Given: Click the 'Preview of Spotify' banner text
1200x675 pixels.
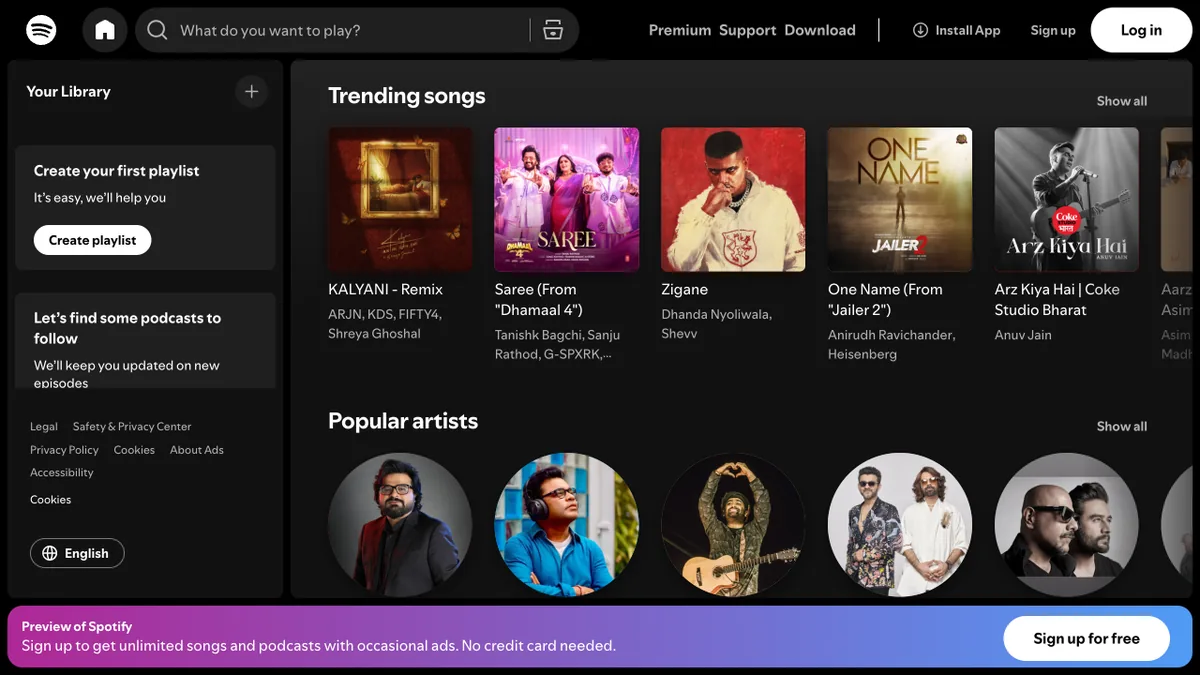Looking at the screenshot, I should click(77, 626).
